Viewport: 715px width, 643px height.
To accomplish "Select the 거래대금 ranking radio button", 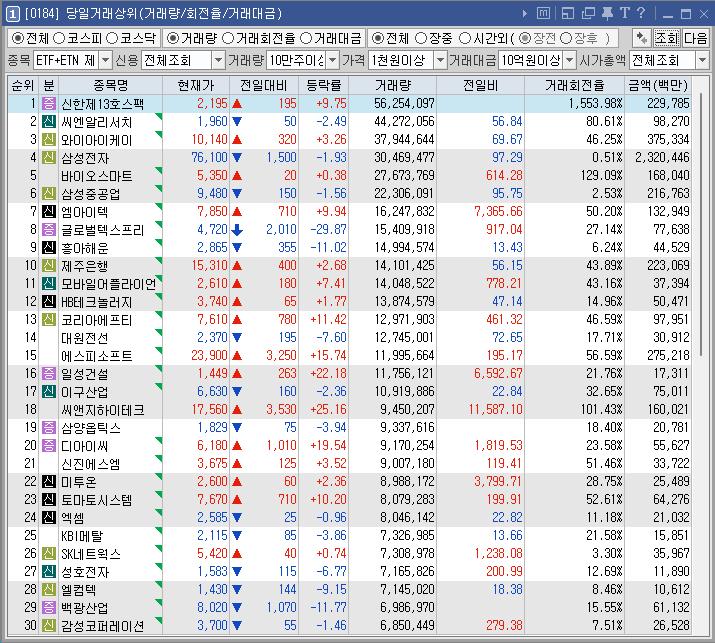I will coord(306,38).
